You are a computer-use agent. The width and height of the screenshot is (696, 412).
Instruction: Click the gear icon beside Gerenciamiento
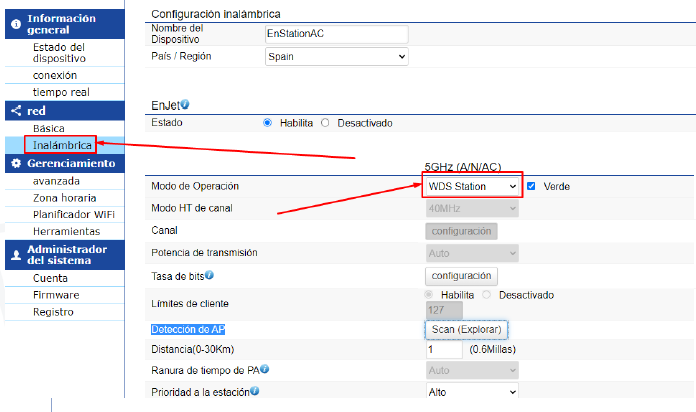click(16, 163)
